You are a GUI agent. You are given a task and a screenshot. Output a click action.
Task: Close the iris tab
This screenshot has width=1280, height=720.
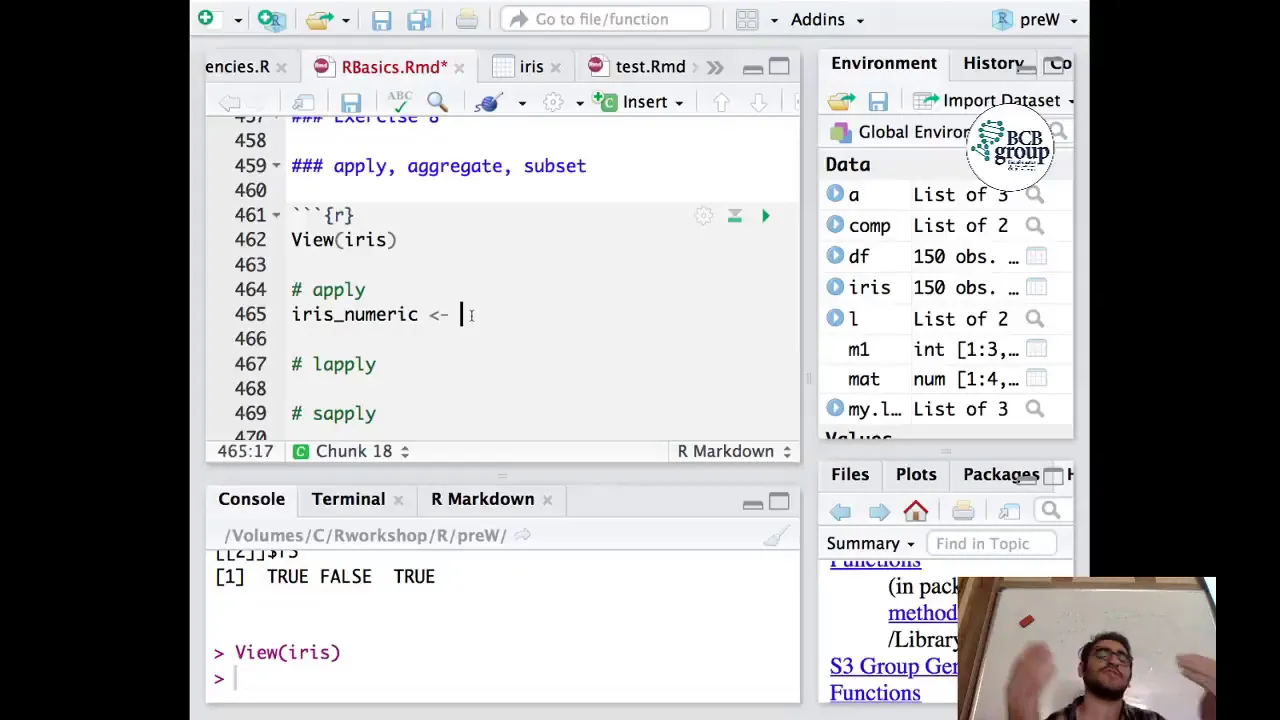coord(555,68)
